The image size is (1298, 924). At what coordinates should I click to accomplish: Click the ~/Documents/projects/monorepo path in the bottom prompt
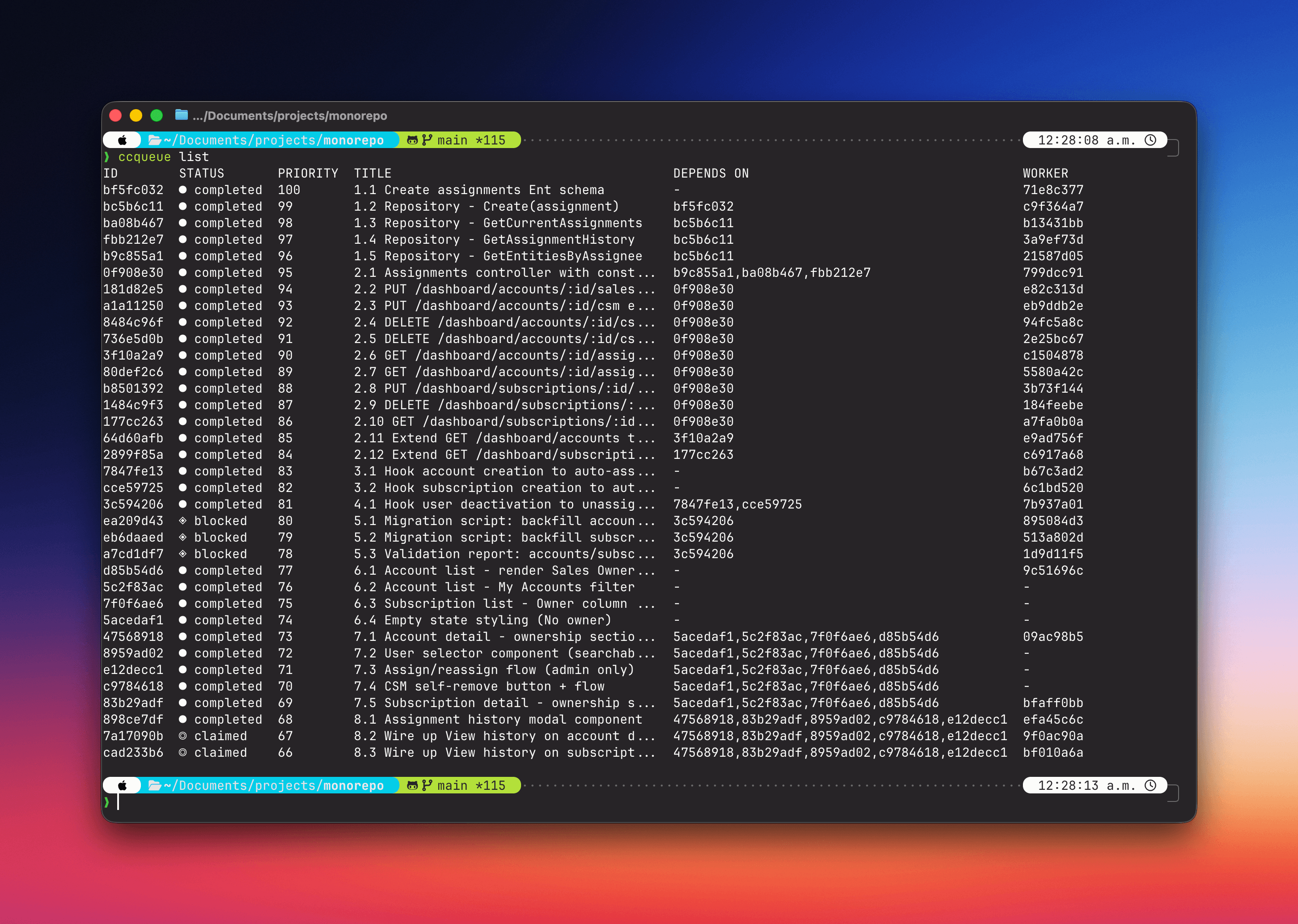coord(274,785)
